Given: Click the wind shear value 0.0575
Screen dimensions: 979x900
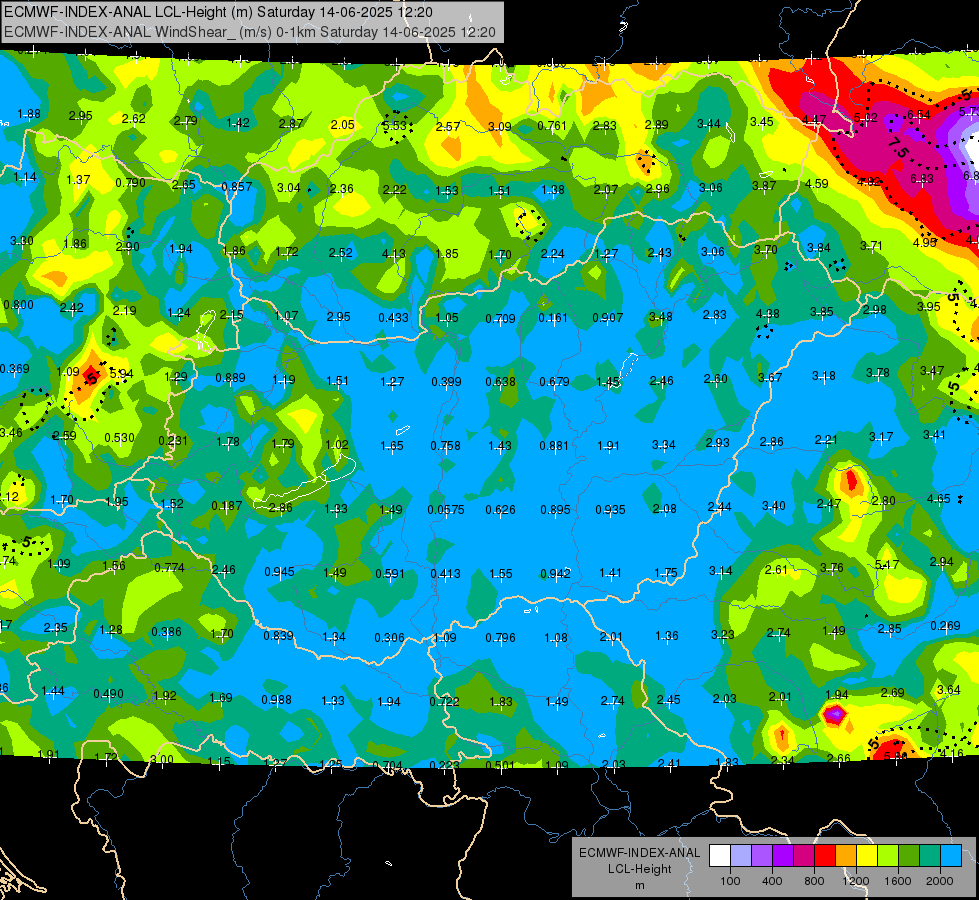Looking at the screenshot, I should pyautogui.click(x=446, y=510).
